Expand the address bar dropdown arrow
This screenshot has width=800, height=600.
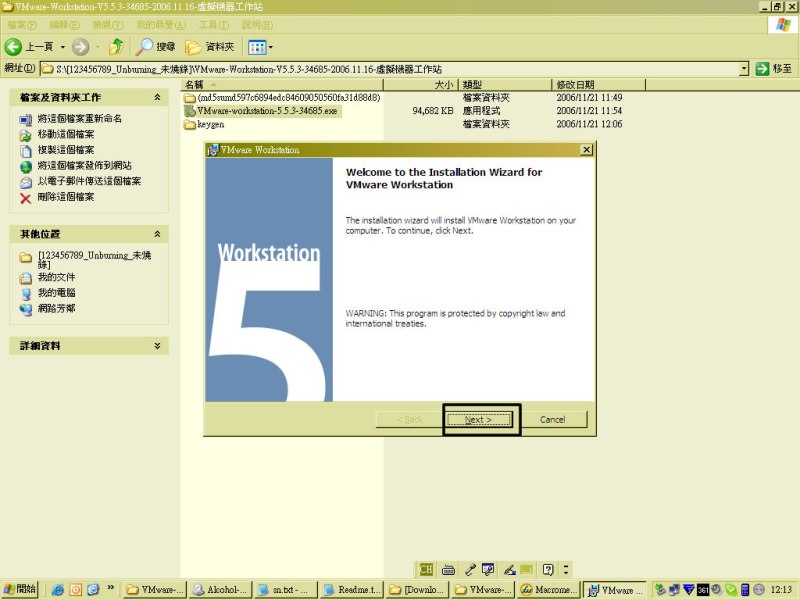point(744,68)
